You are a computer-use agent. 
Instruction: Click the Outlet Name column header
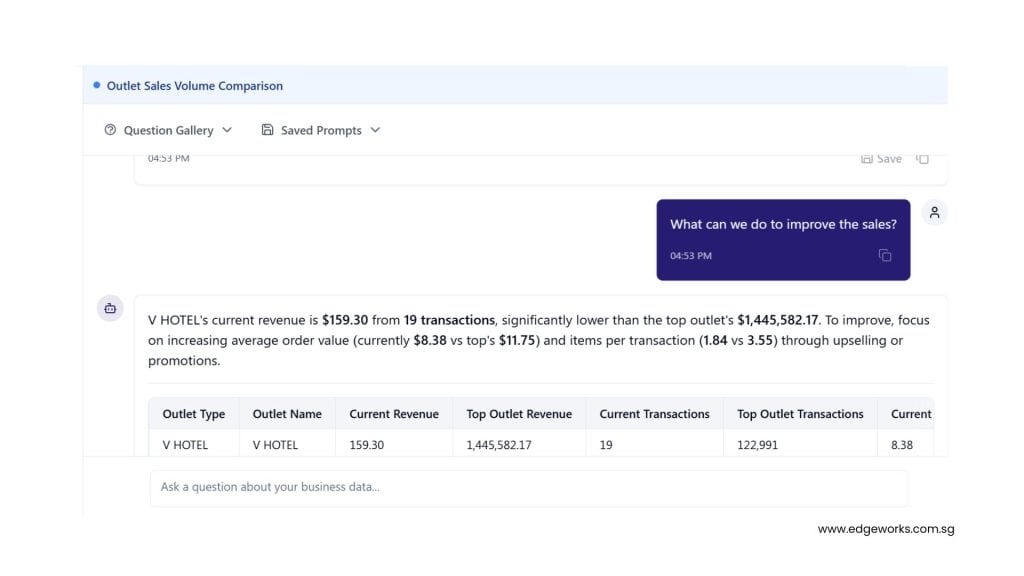point(287,414)
